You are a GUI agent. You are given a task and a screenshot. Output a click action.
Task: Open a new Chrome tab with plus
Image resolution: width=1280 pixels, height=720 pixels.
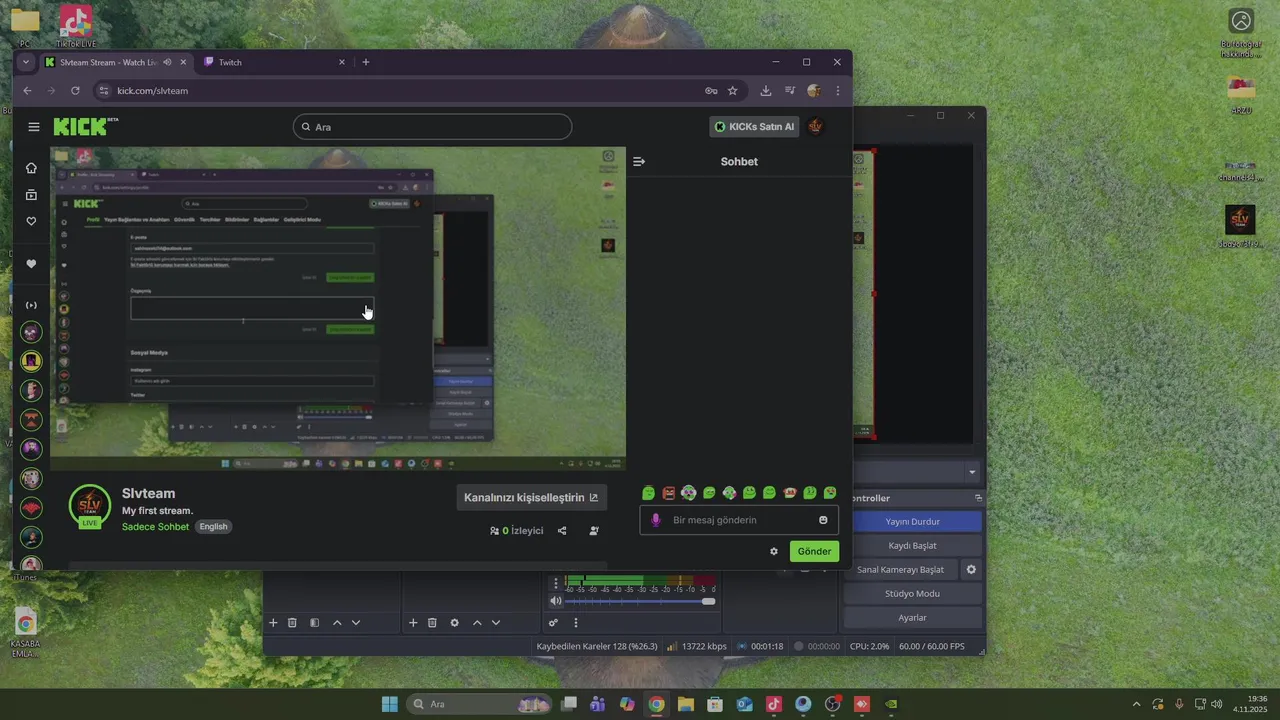tap(366, 62)
